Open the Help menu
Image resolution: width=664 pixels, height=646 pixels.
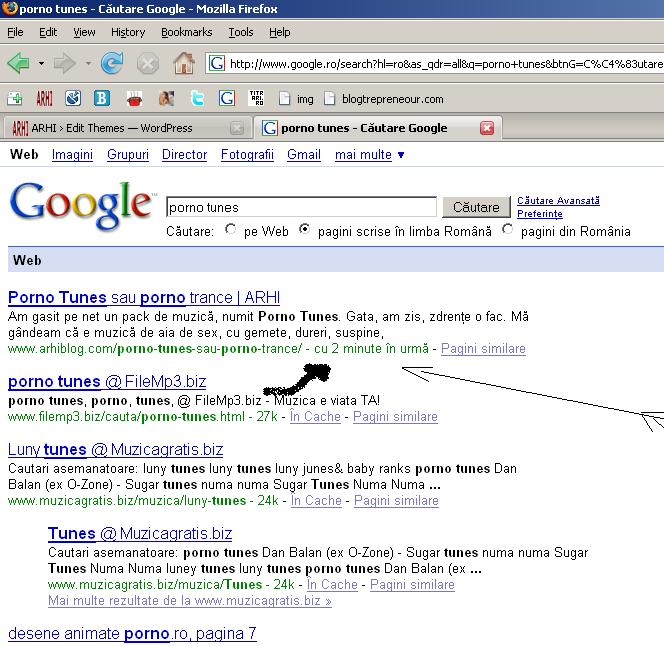tap(279, 32)
